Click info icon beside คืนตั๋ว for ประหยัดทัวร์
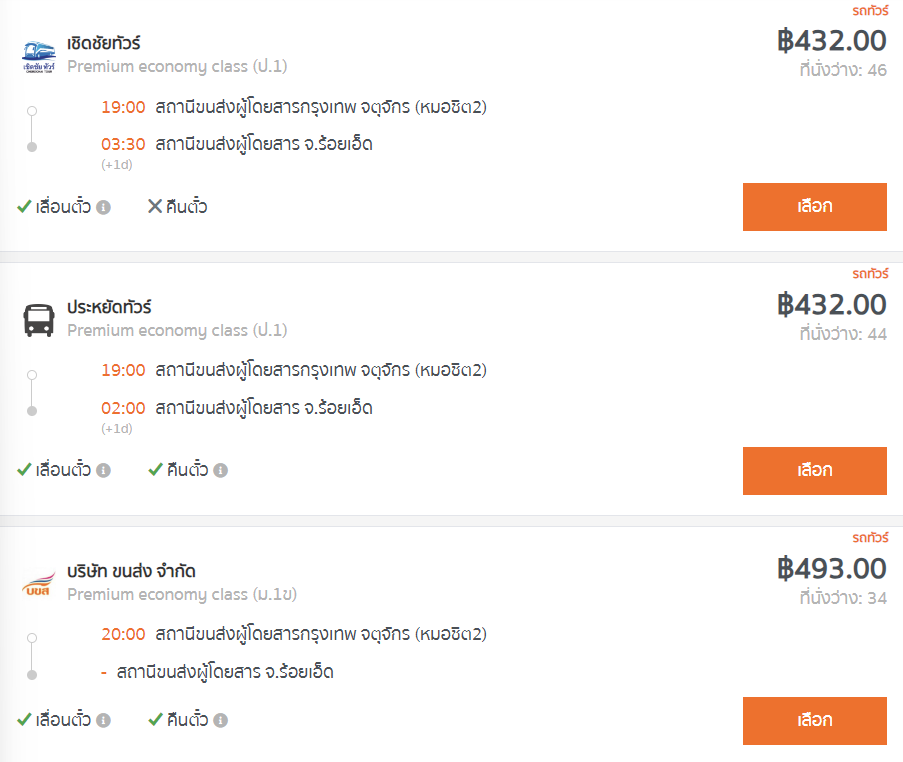The height and width of the screenshot is (762, 903). pos(221,470)
